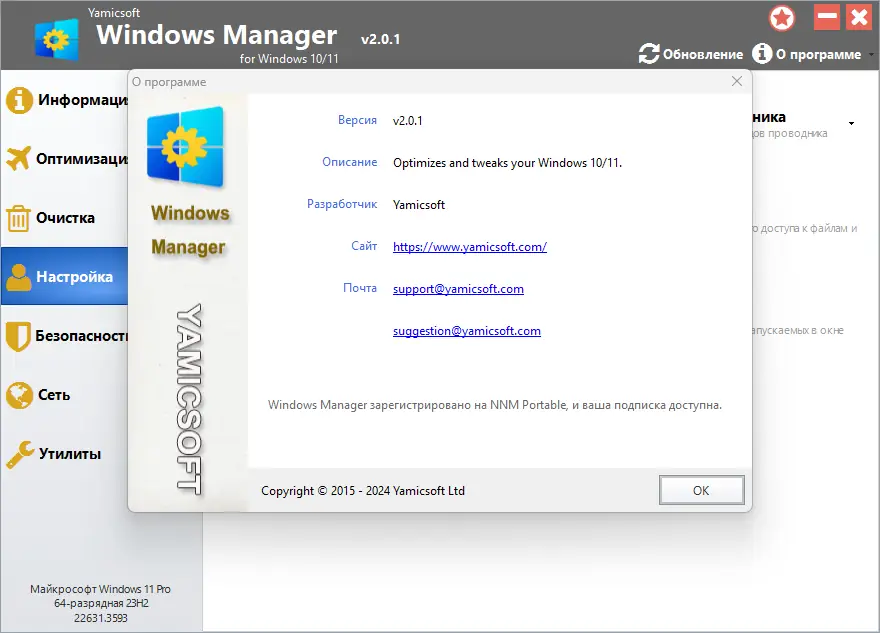Click the Версия label
This screenshot has width=880, height=633.
point(358,120)
